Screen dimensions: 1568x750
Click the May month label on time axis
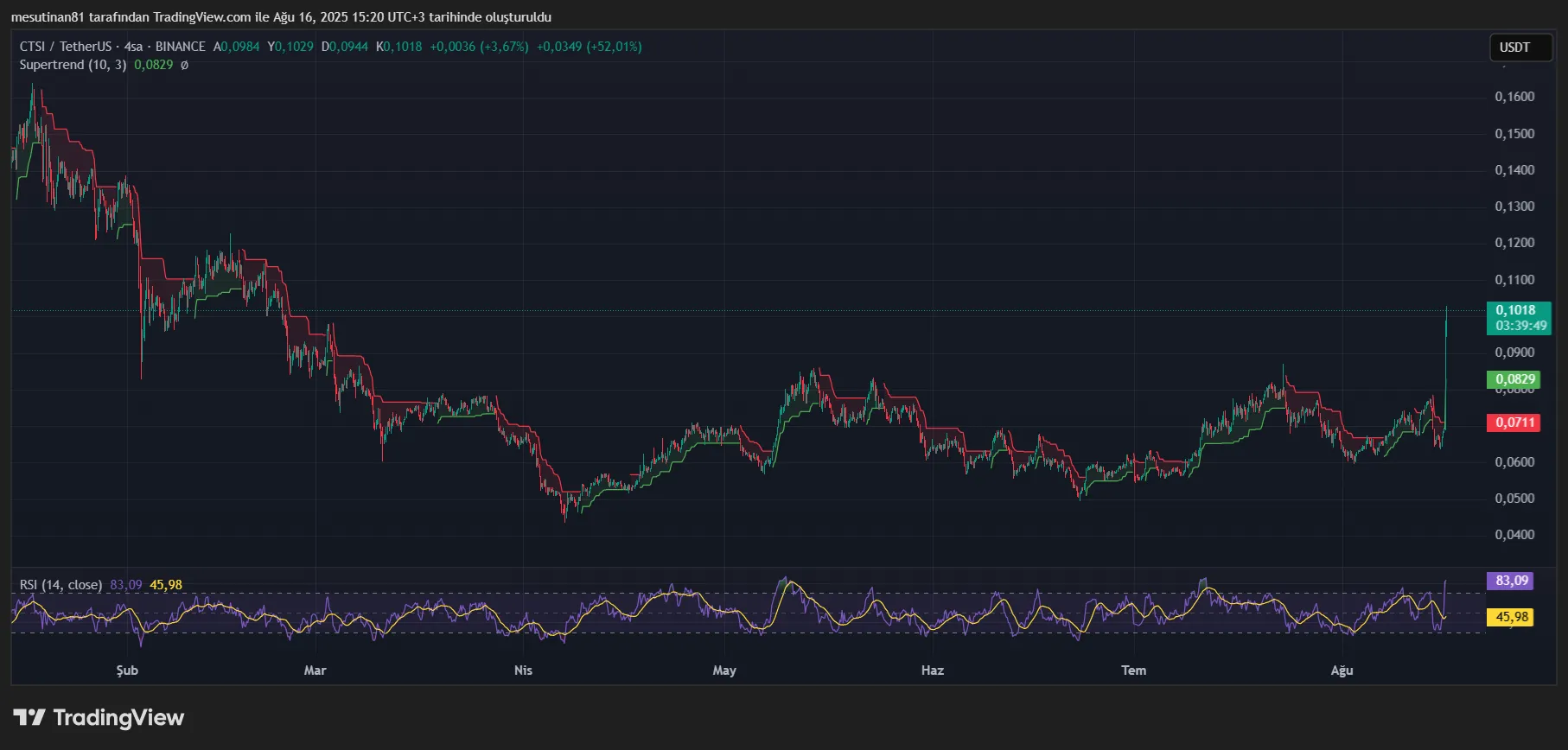724,671
